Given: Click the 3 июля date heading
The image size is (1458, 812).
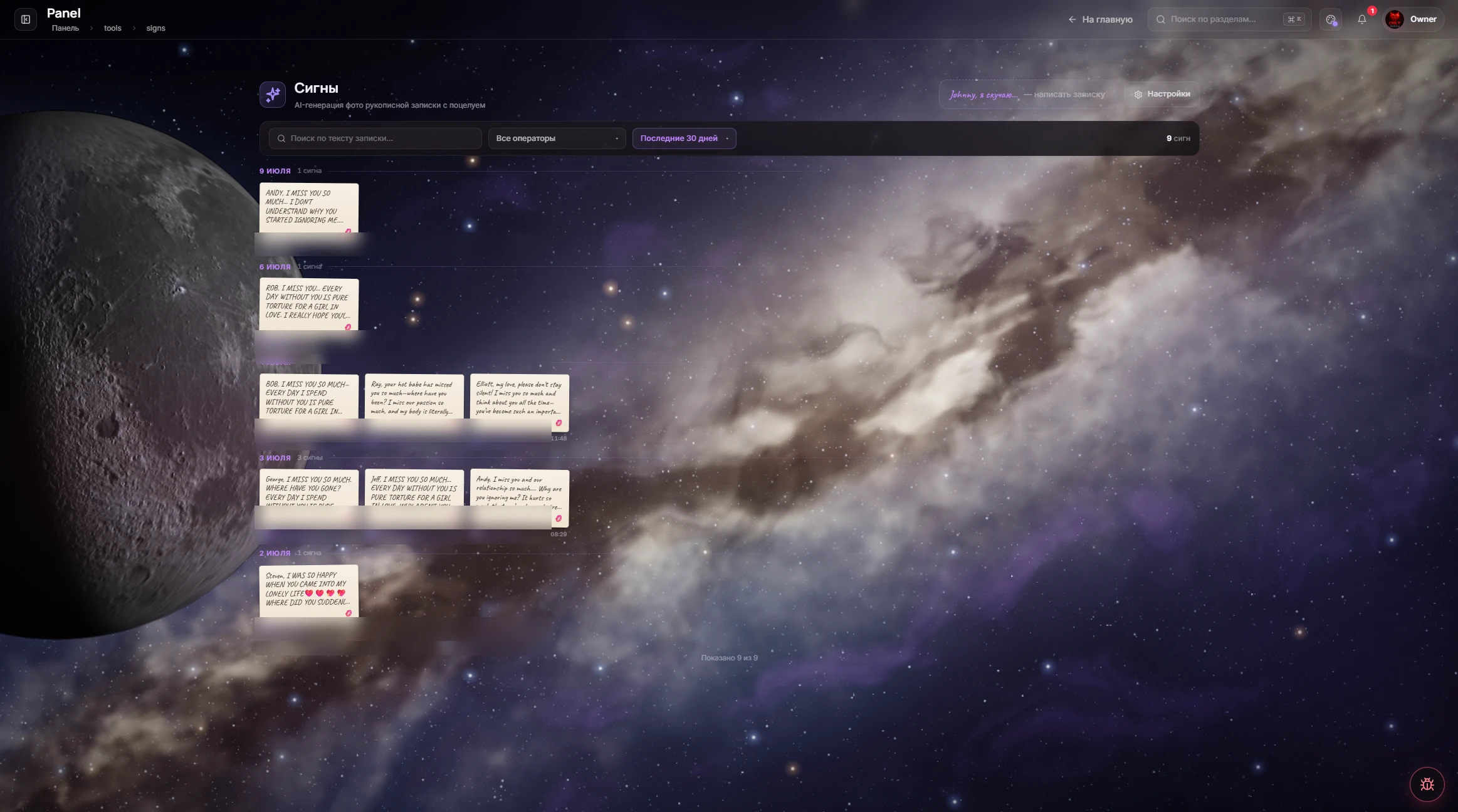Looking at the screenshot, I should click(275, 458).
